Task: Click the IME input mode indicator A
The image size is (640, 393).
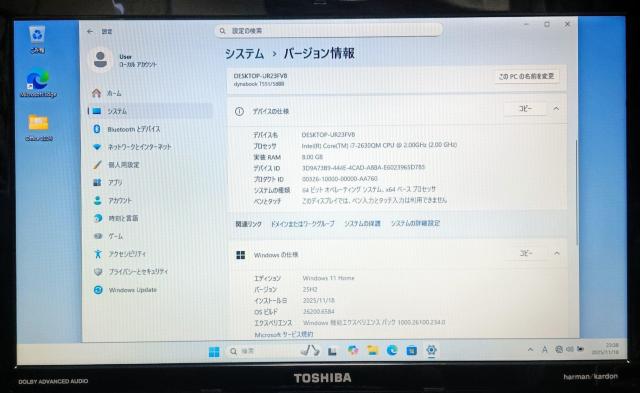Action: [544, 349]
